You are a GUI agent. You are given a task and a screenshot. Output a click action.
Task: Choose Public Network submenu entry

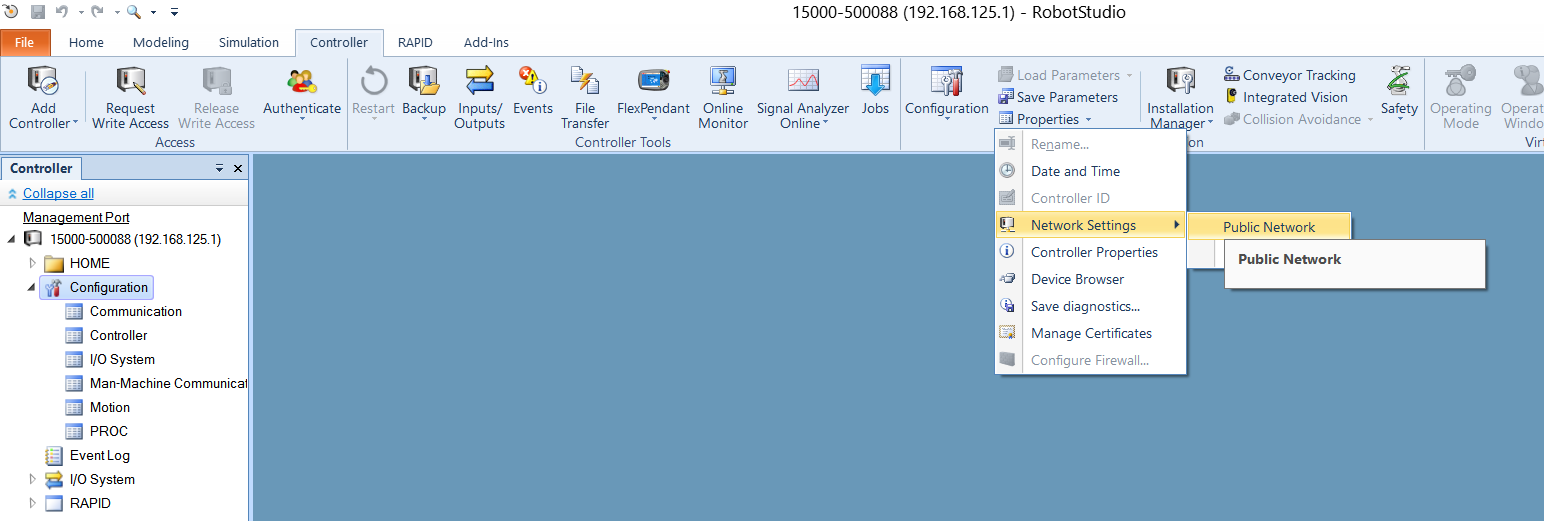(1269, 227)
